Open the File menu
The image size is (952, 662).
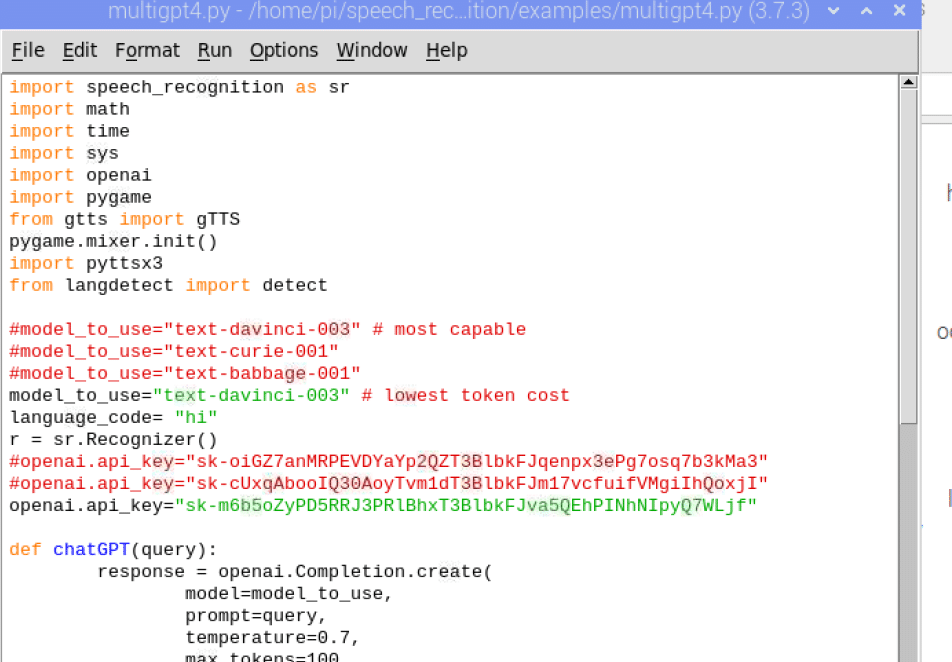click(28, 50)
